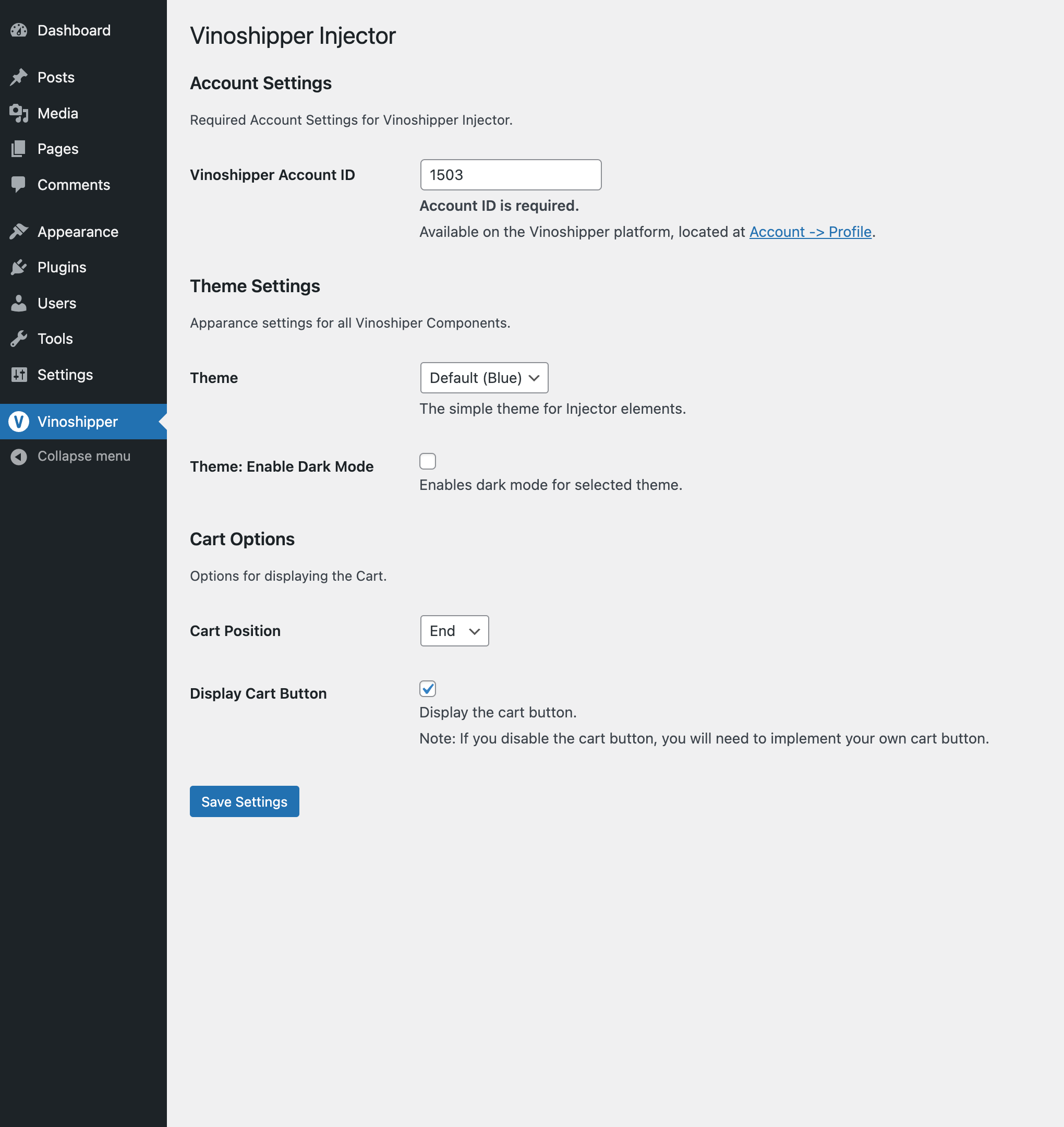Go to Plugins in sidebar
The image size is (1064, 1127).
pos(83,267)
